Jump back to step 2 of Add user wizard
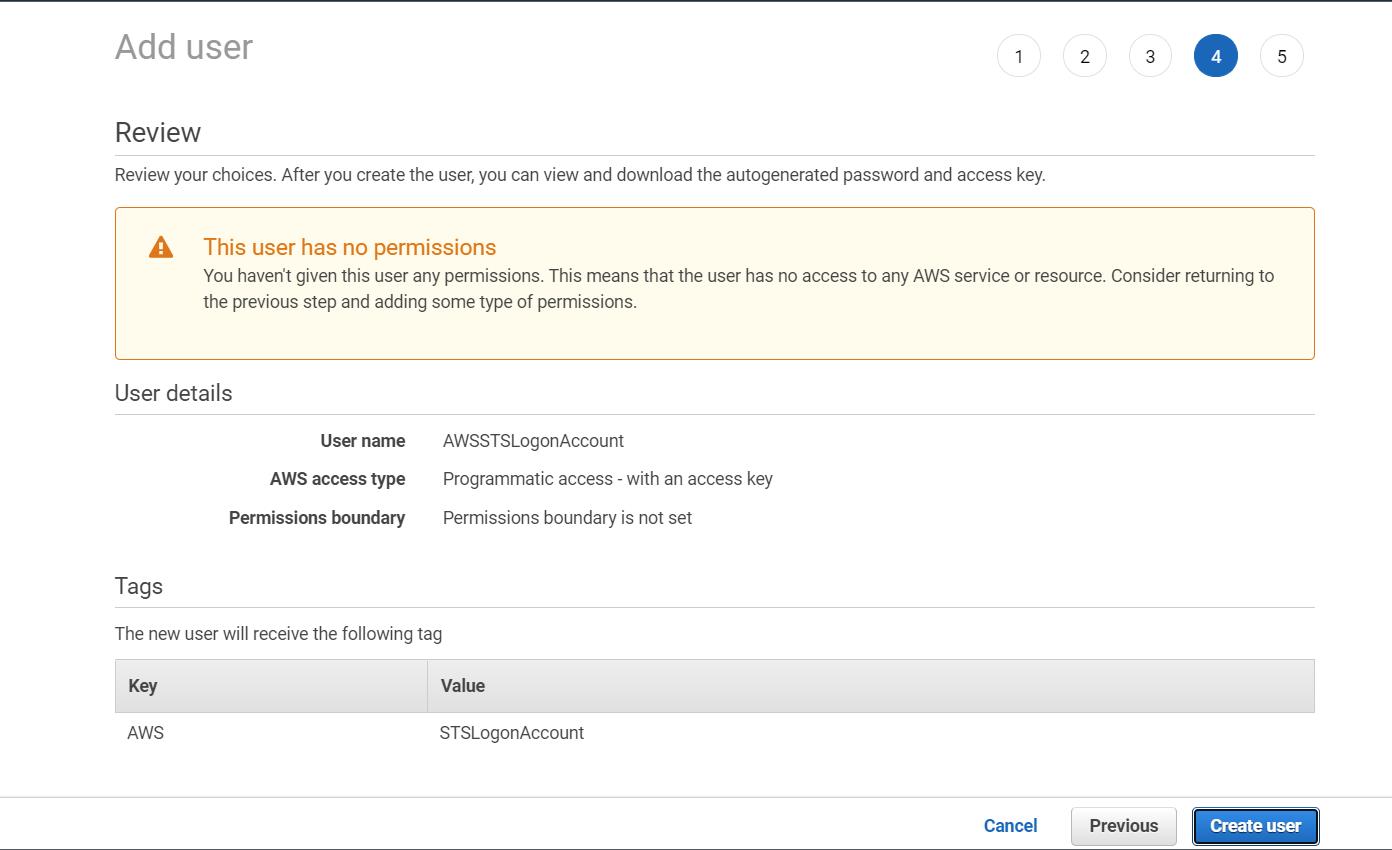 tap(1084, 56)
